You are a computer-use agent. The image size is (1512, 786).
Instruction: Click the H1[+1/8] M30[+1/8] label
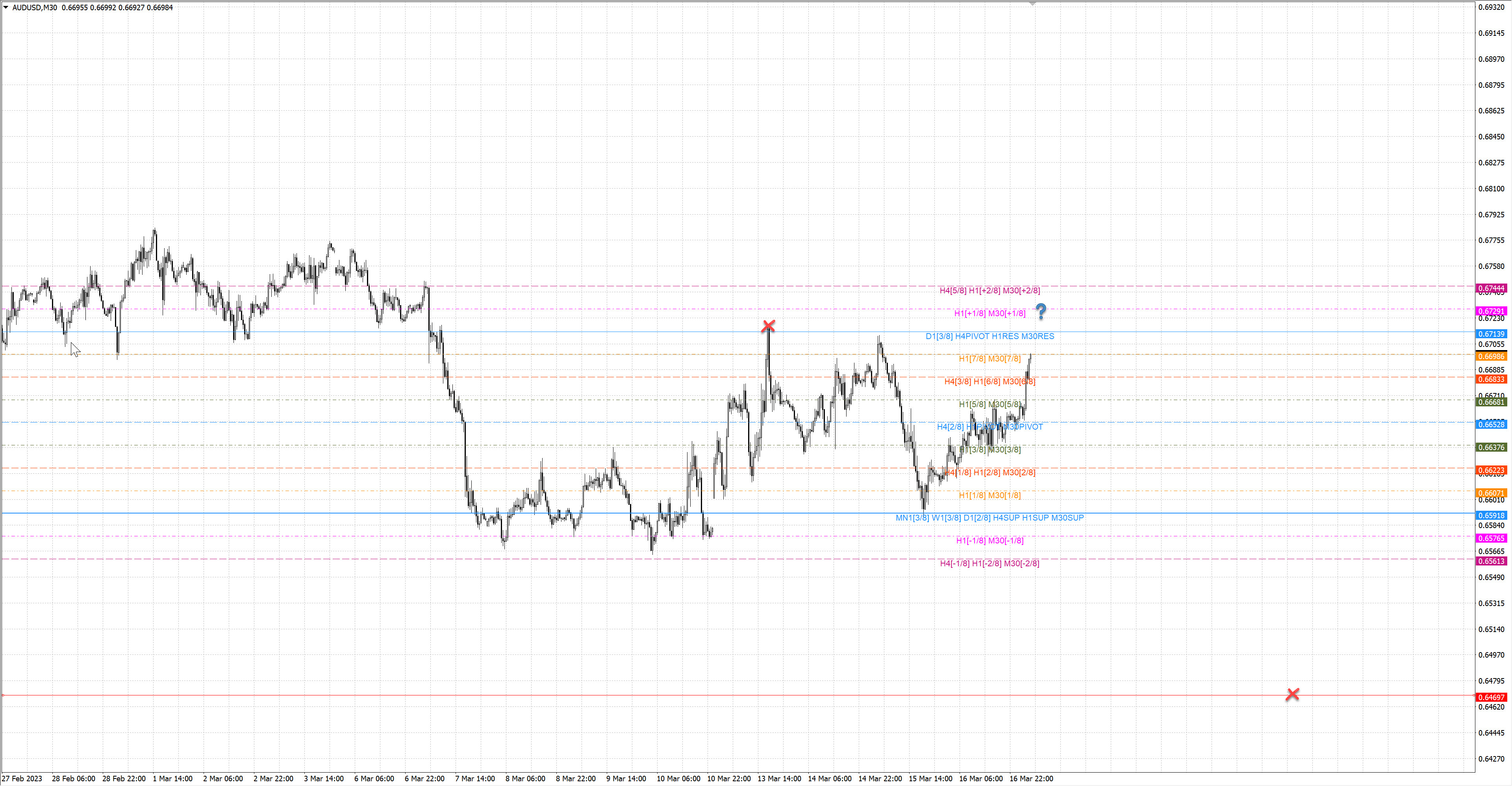point(989,313)
